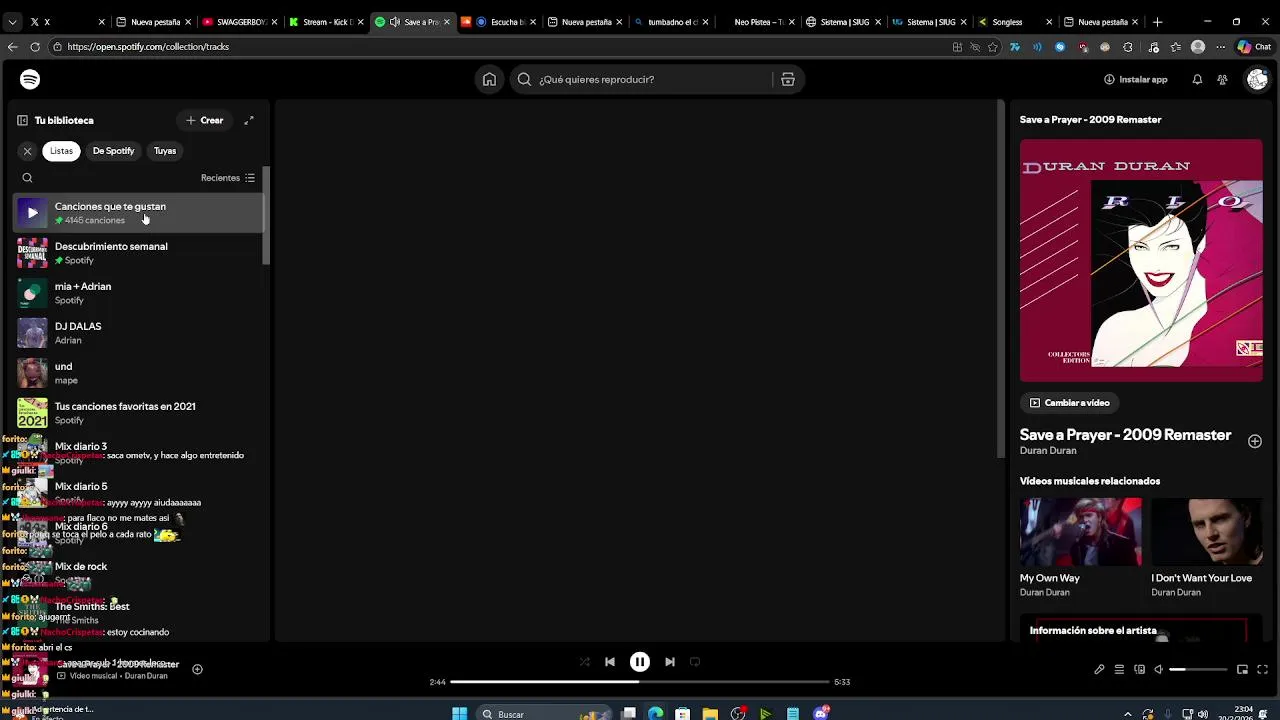
Task: Open the Copilot Chat button
Action: coord(1254,47)
